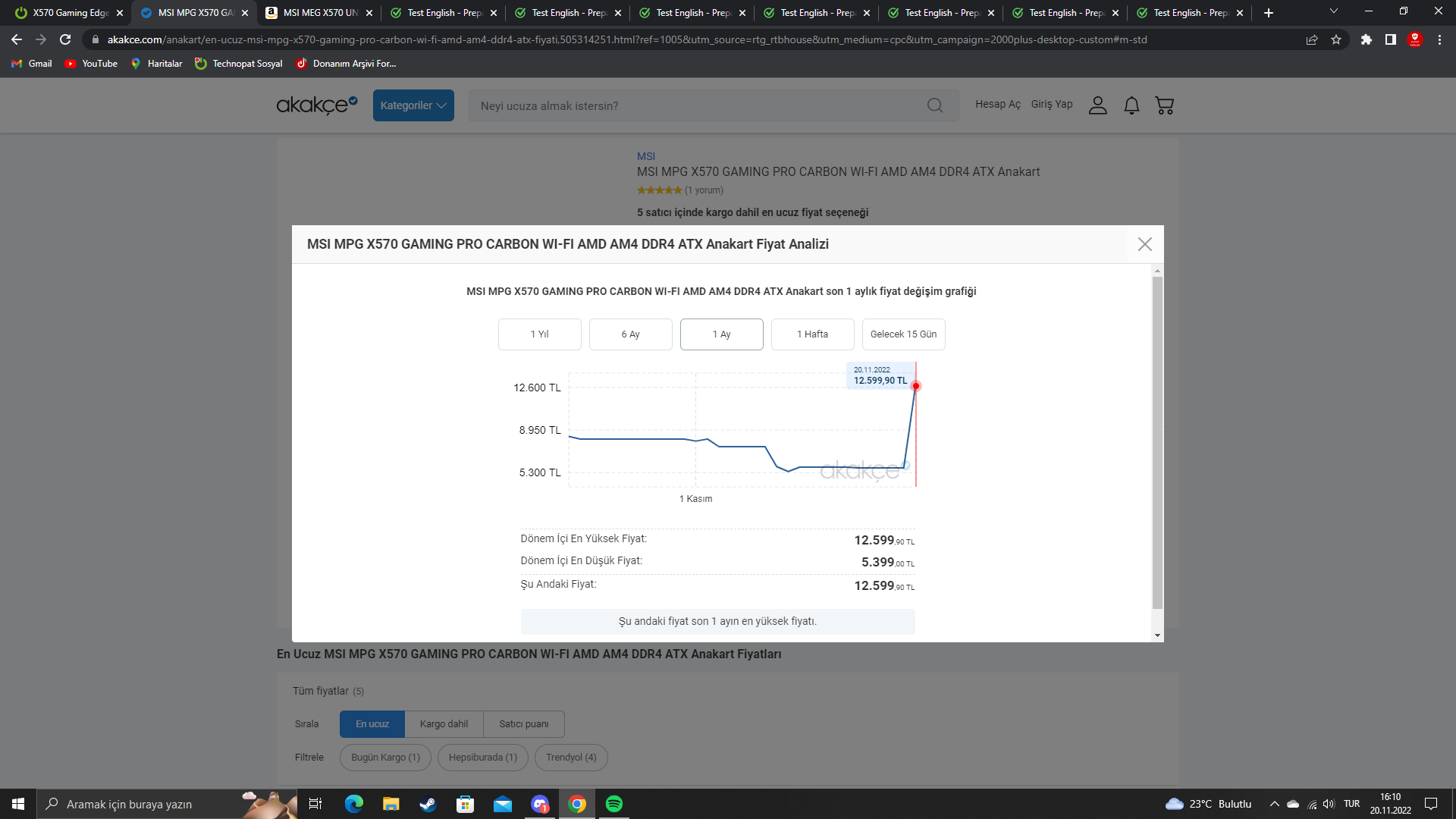Select the 1 Yıl price range

pos(539,334)
